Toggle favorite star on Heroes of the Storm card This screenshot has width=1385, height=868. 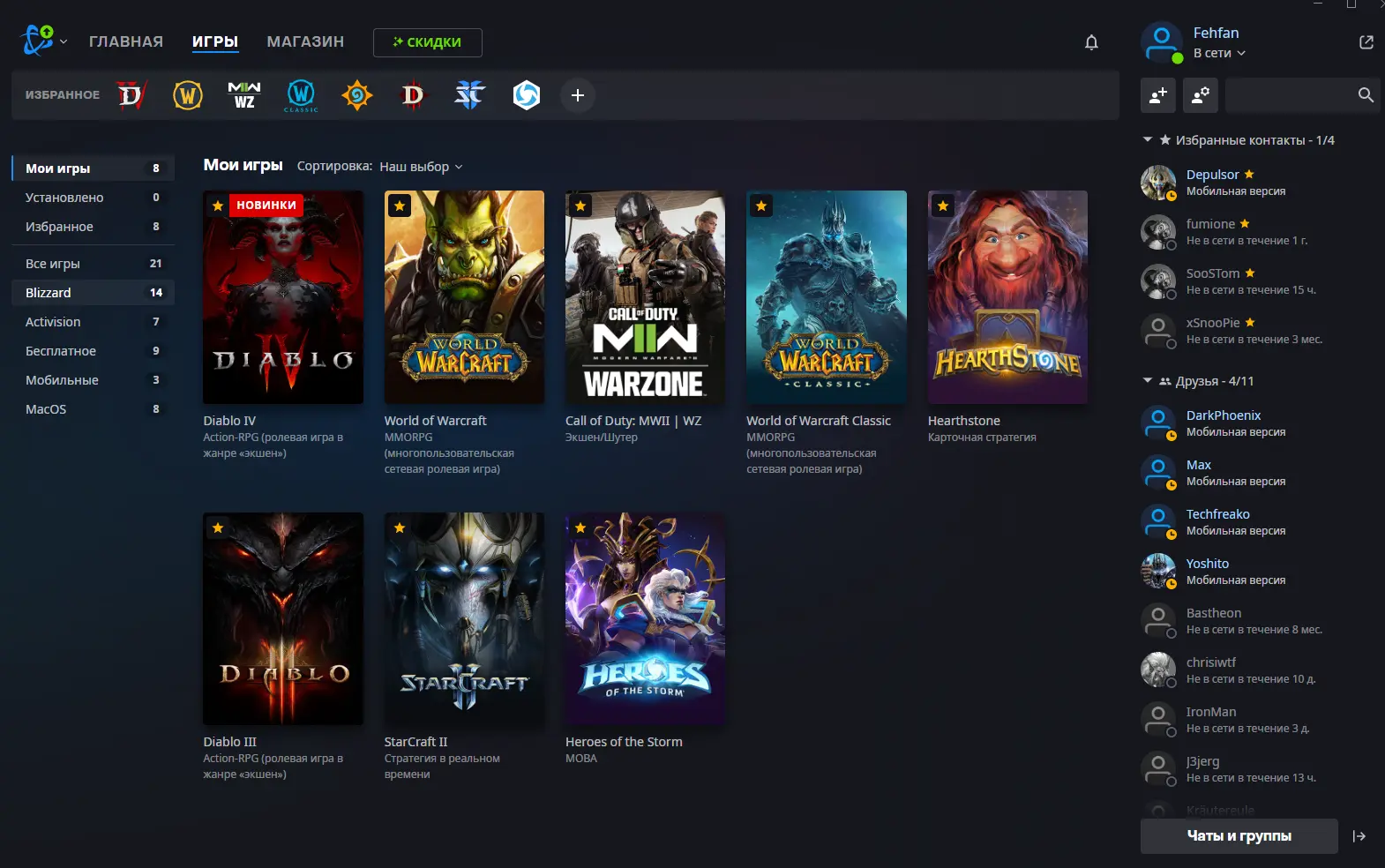[x=580, y=528]
